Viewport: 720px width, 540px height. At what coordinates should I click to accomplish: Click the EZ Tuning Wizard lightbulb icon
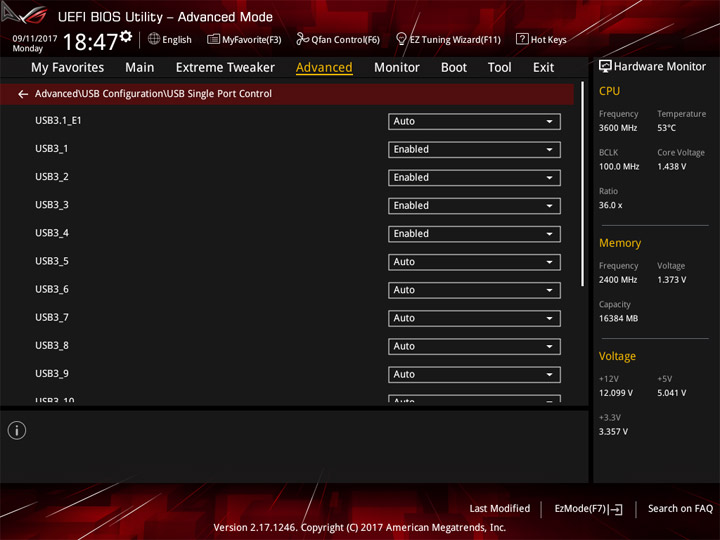click(401, 39)
